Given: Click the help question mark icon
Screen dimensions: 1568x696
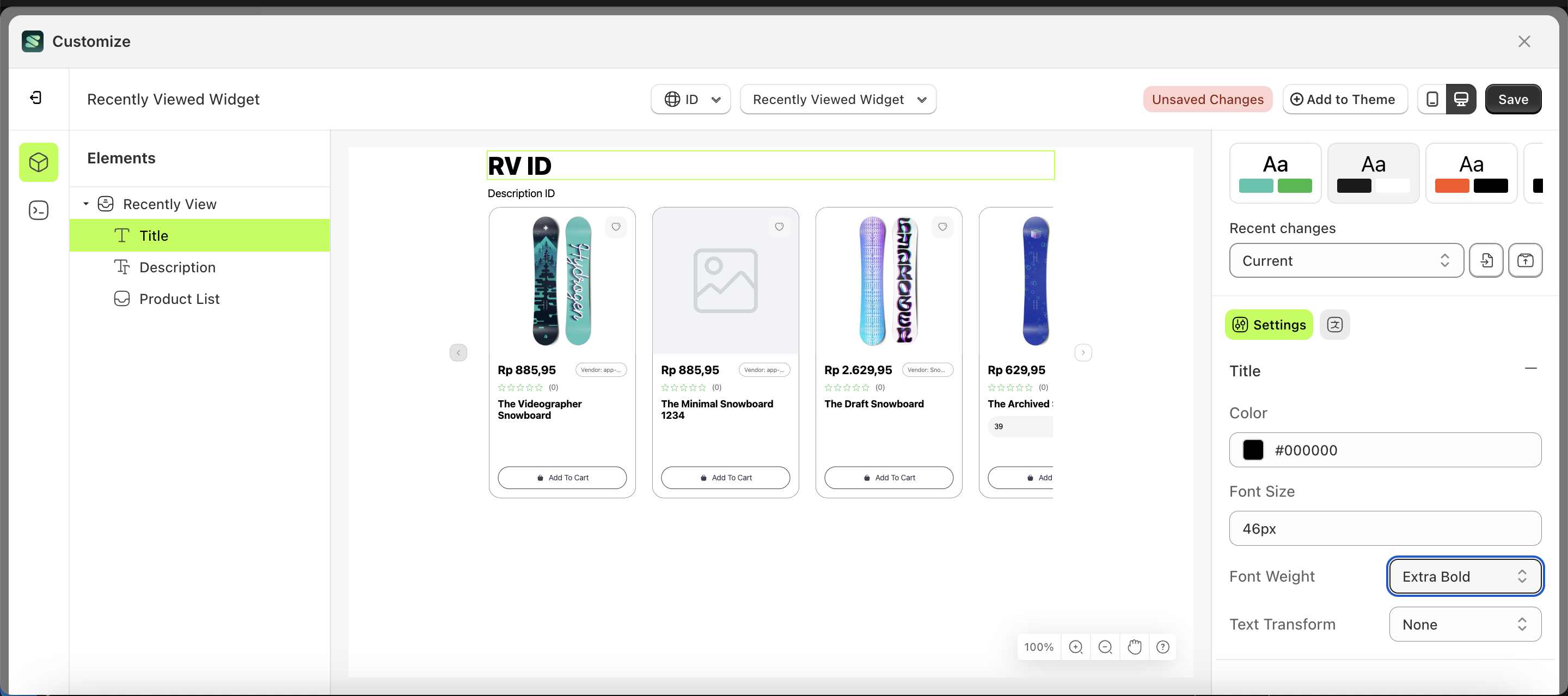Looking at the screenshot, I should (x=1163, y=646).
